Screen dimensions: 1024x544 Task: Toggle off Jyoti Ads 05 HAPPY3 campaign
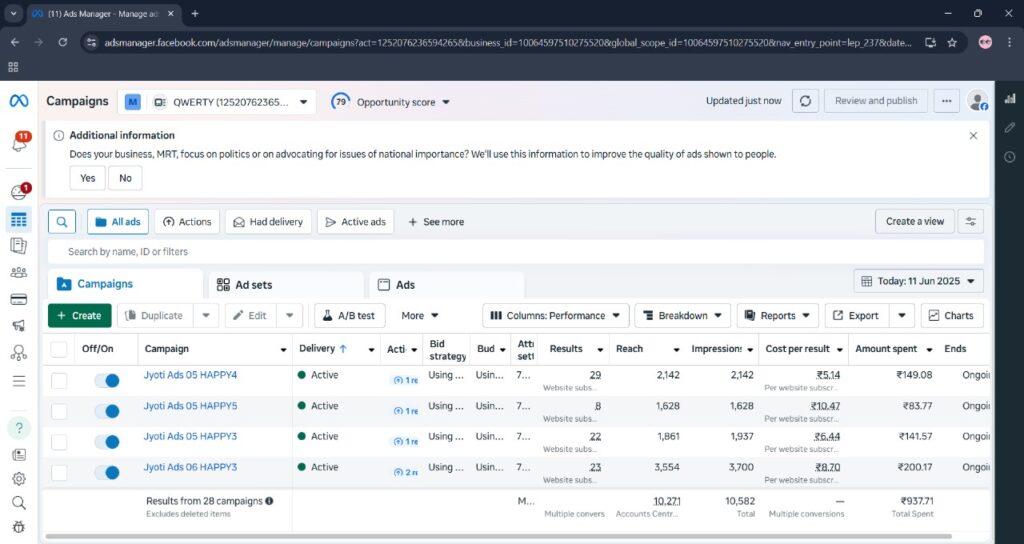coord(107,441)
